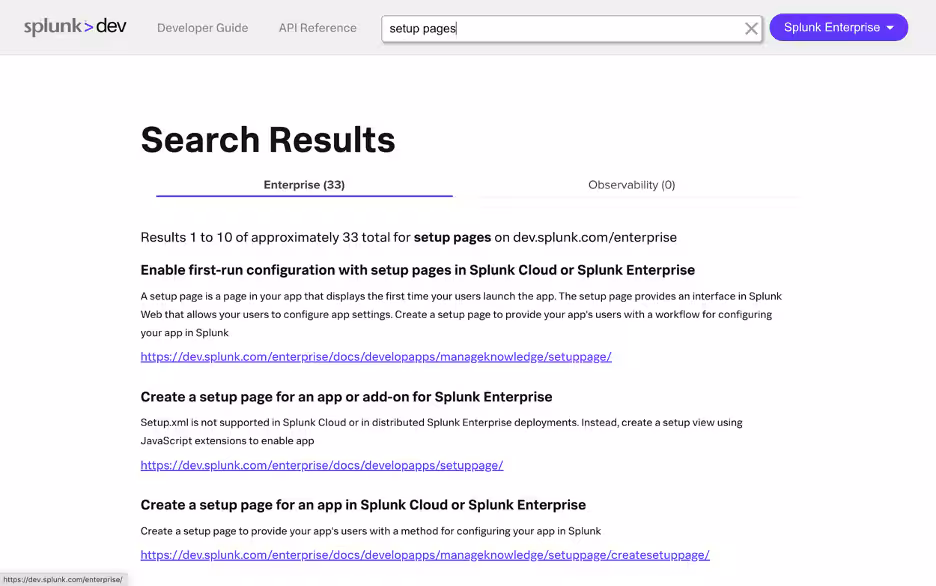
Task: Open the Developer Guide menu
Action: [202, 28]
